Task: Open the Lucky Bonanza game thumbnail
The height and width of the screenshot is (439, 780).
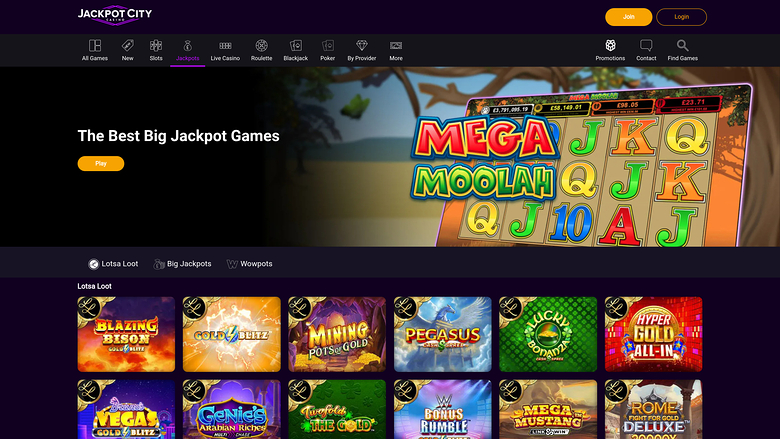Action: click(x=548, y=334)
